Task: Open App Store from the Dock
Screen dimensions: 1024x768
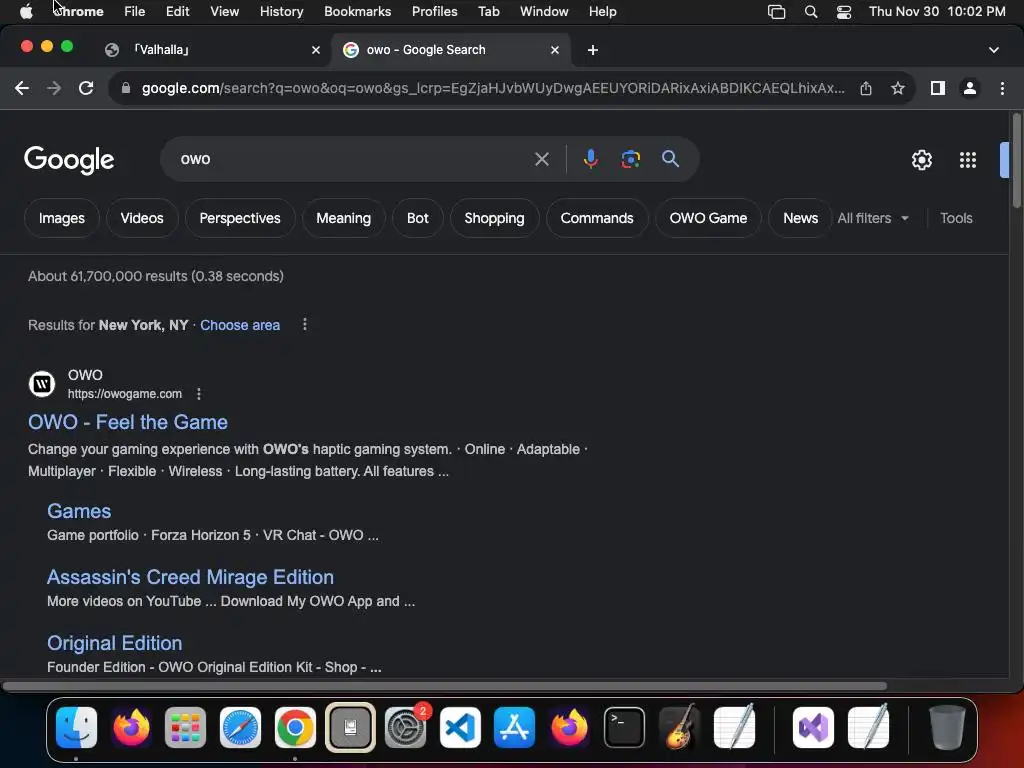Action: tap(515, 728)
